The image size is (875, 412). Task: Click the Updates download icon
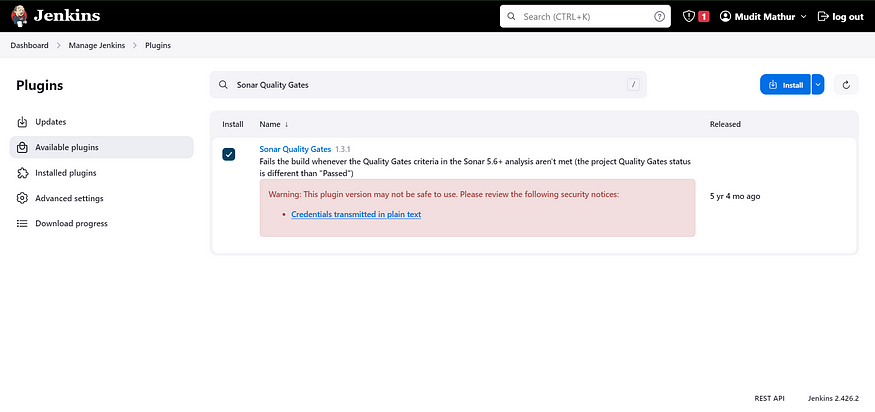(x=22, y=122)
